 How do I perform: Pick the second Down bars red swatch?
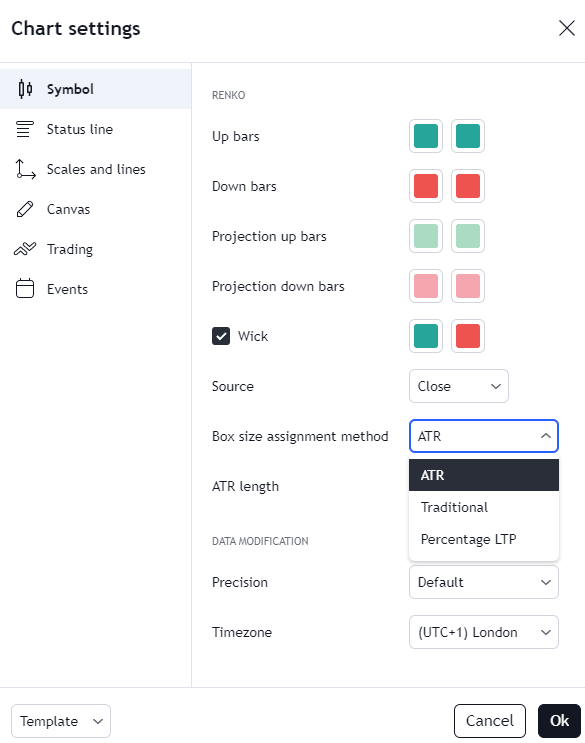[468, 186]
